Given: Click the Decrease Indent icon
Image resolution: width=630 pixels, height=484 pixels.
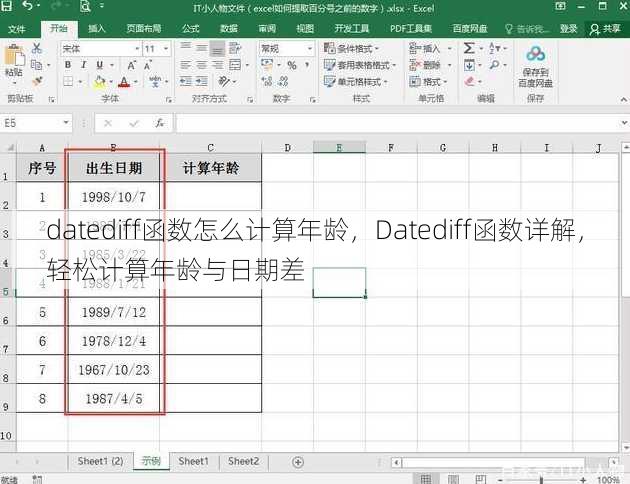Looking at the screenshot, I should [186, 82].
